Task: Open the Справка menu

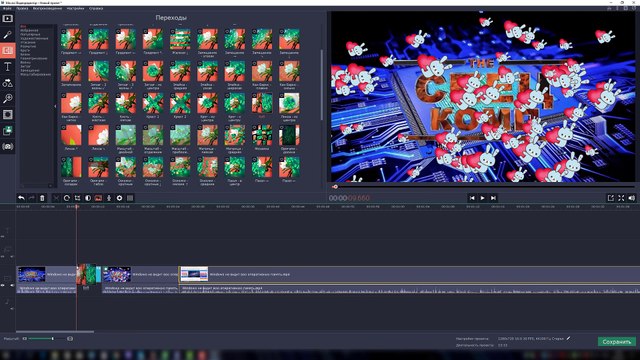Action: [96, 8]
